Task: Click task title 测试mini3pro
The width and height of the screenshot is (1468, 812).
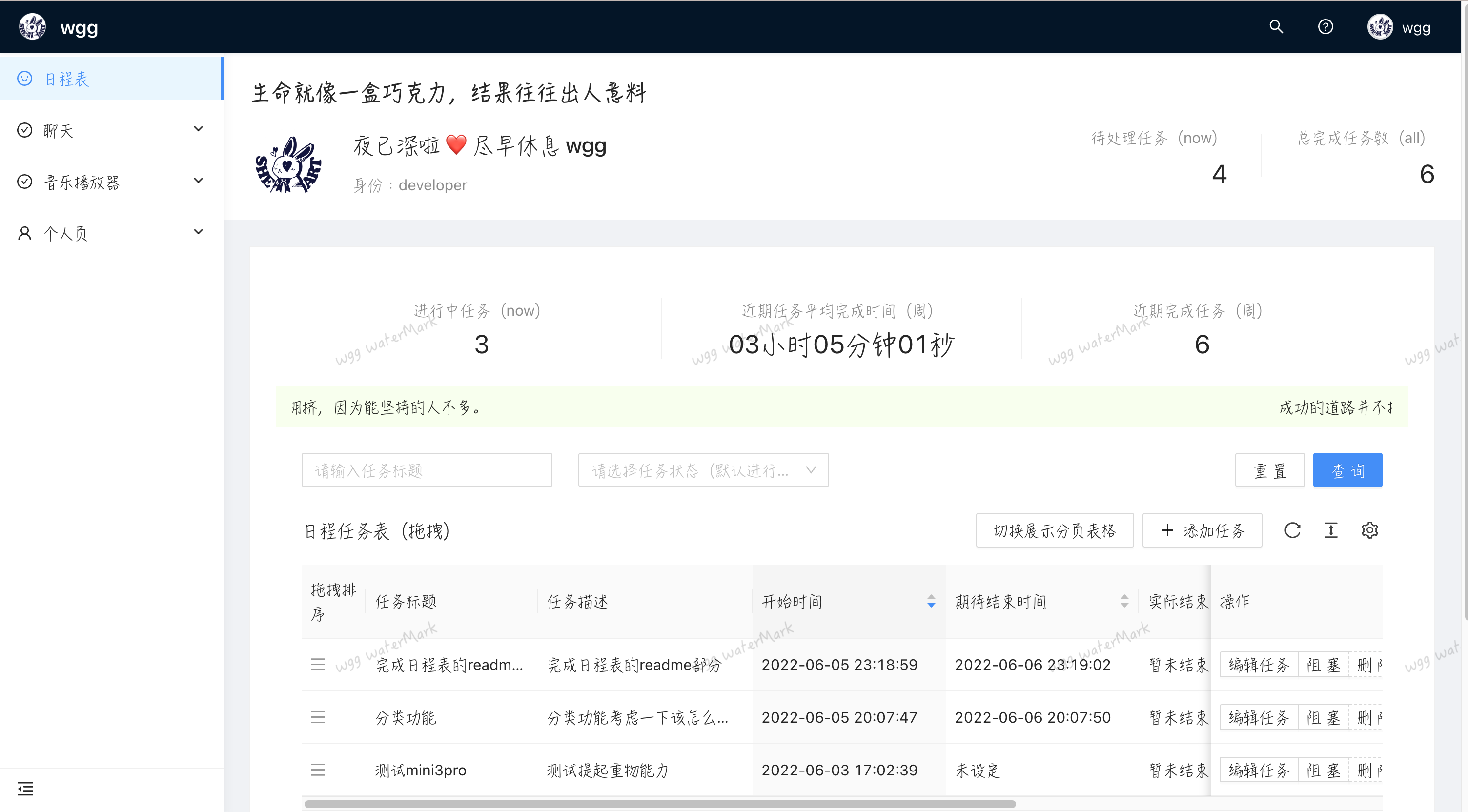Action: pyautogui.click(x=421, y=770)
